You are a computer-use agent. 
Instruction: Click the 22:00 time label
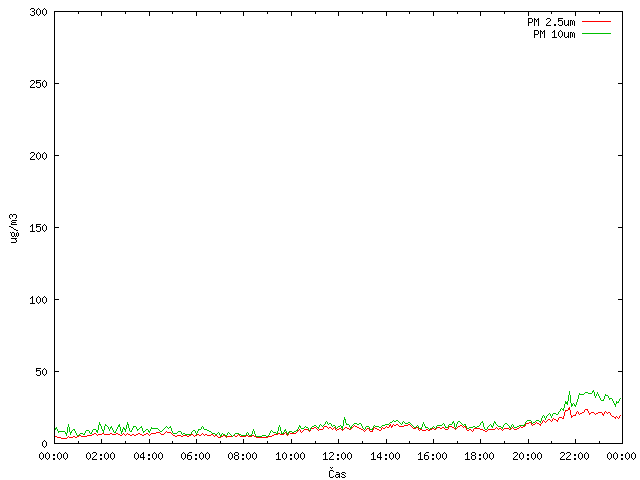tap(574, 456)
